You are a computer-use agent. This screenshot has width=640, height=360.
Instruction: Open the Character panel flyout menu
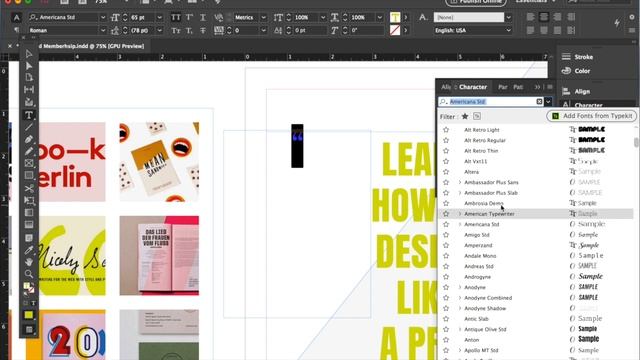[x=550, y=87]
